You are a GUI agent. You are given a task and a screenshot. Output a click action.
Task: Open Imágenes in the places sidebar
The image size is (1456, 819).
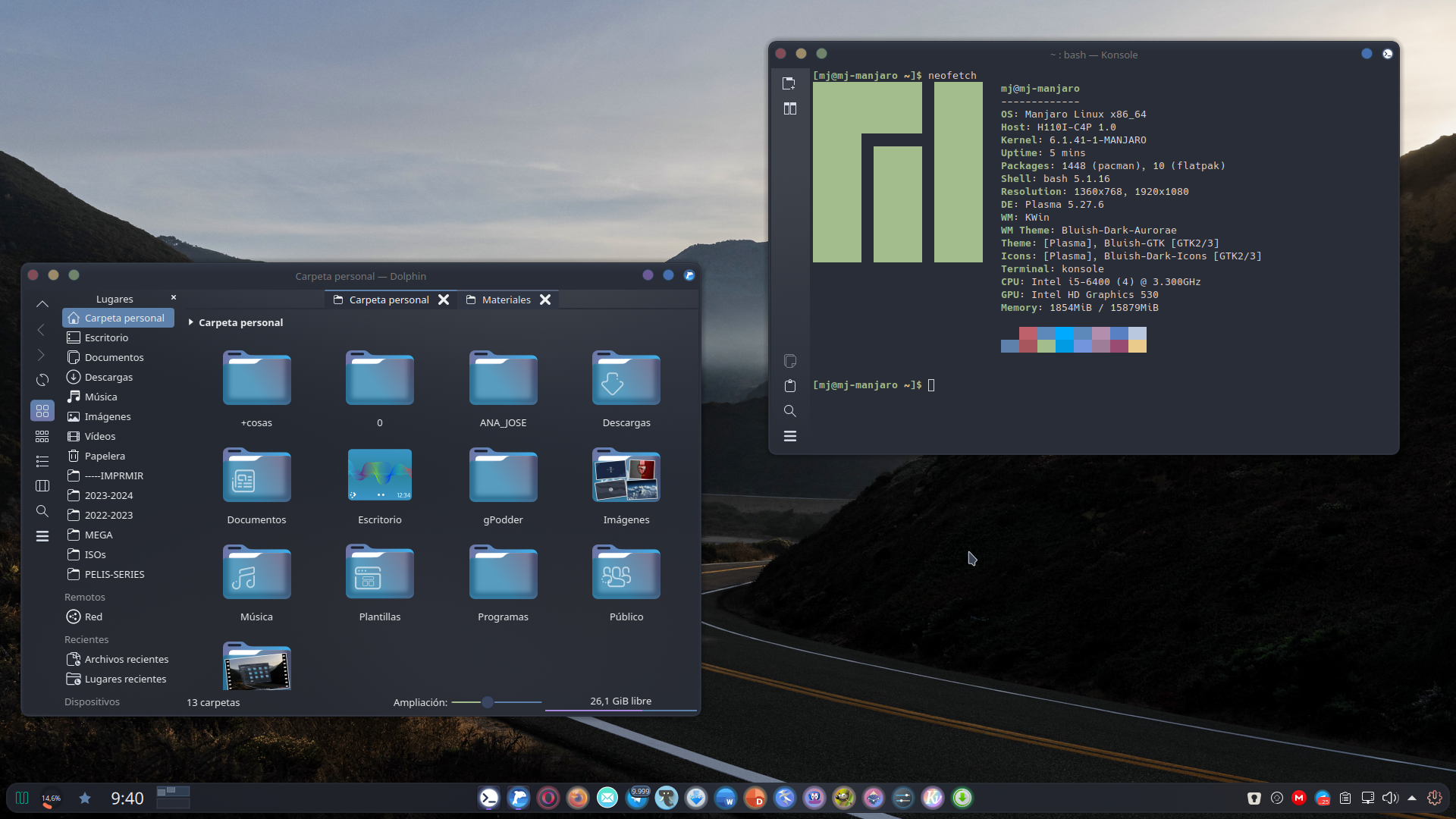point(118,416)
